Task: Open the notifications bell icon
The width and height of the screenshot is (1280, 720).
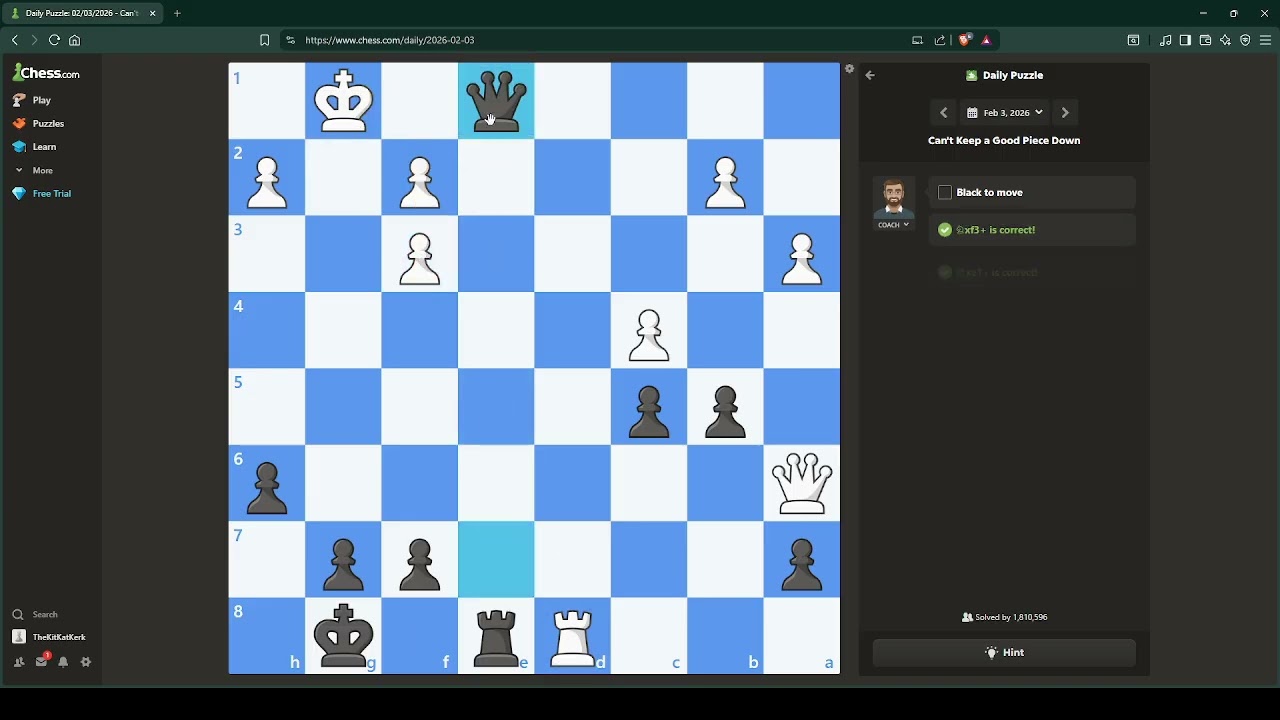Action: [x=63, y=662]
